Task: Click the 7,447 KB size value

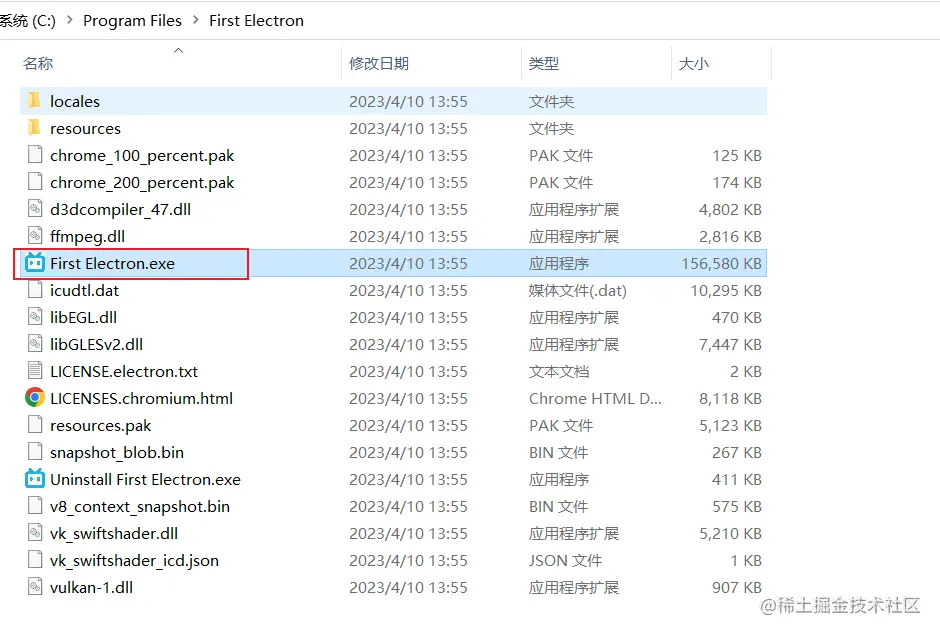Action: [x=730, y=344]
